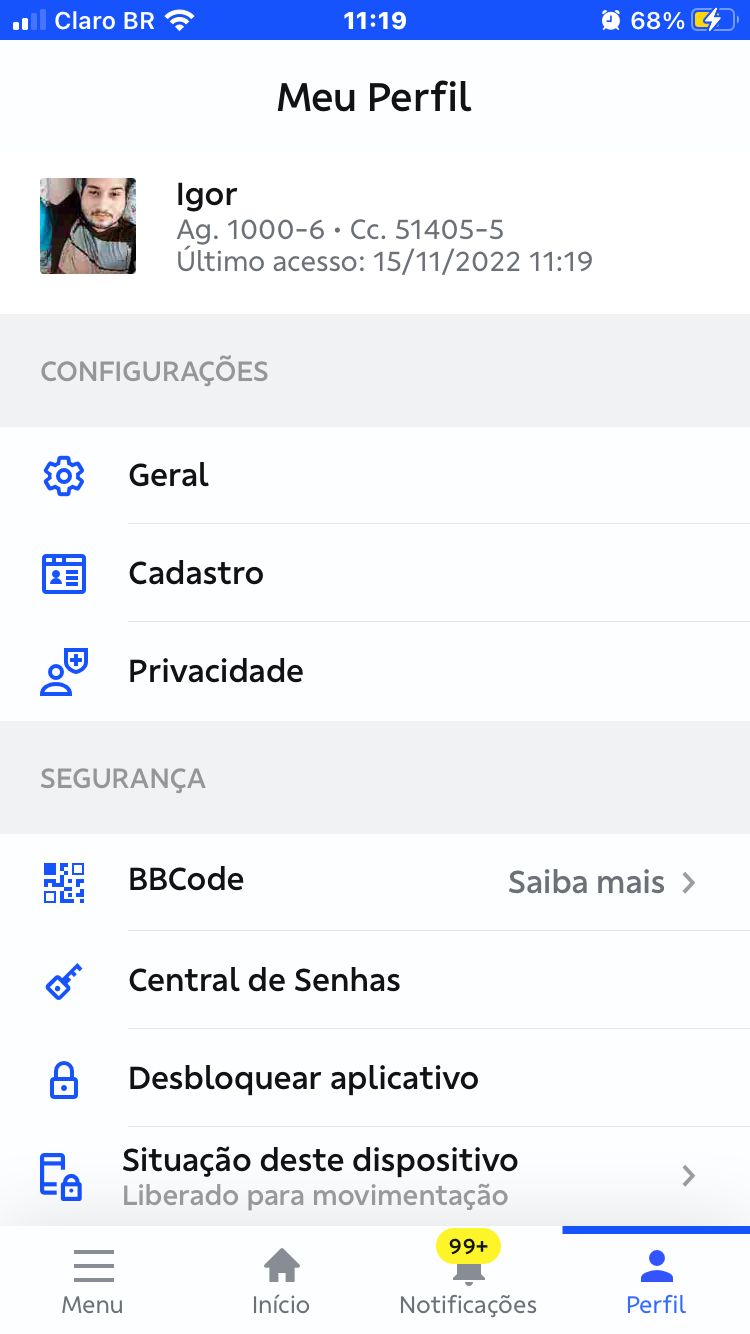Open the Privacidade settings entry

[216, 672]
